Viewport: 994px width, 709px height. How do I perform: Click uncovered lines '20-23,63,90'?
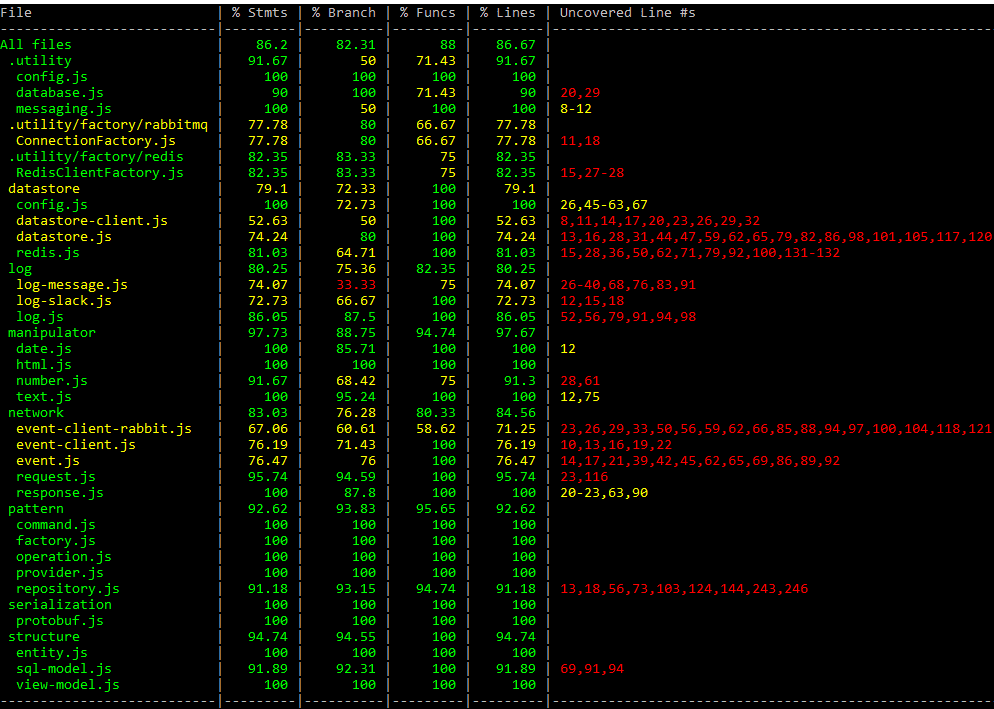point(604,493)
